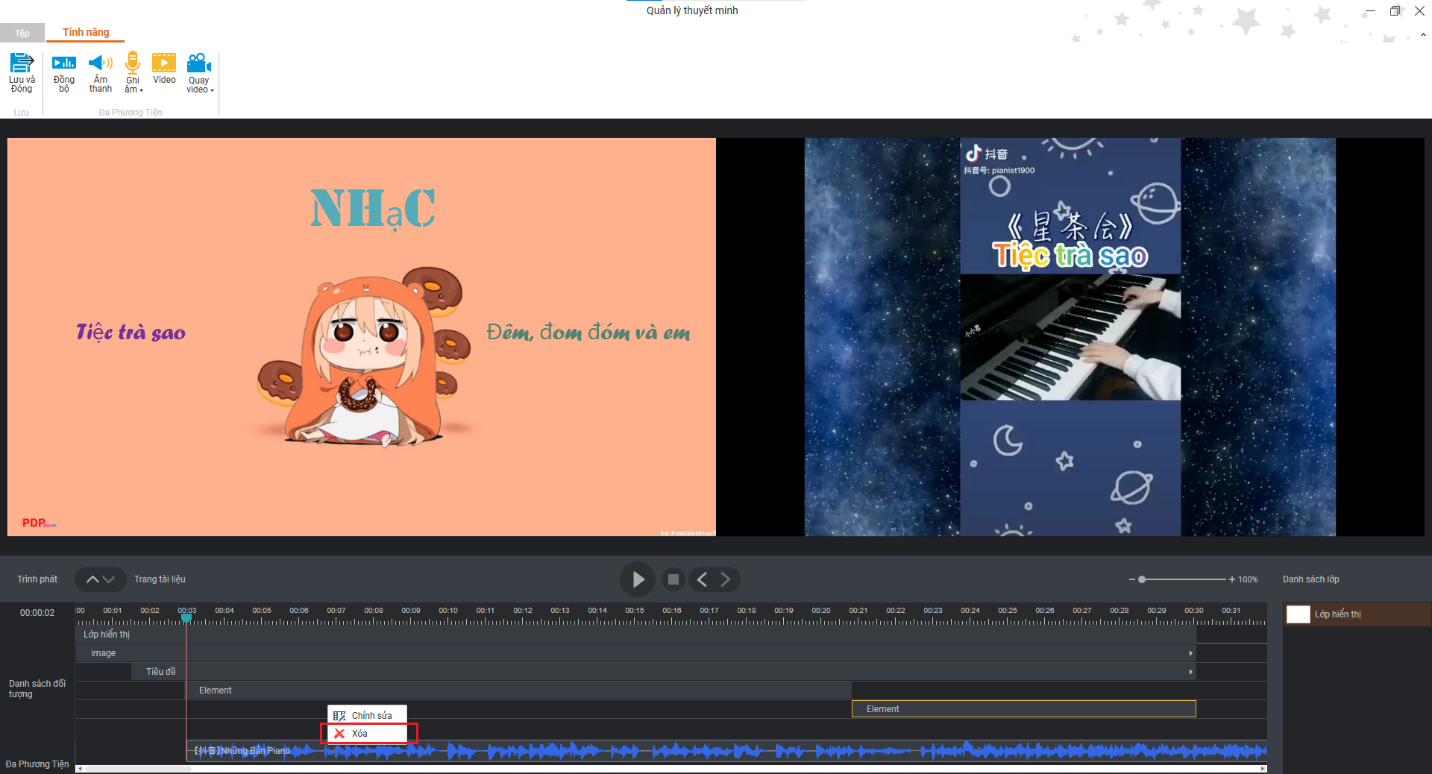Click the teal playhead marker on the timeline

pyautogui.click(x=186, y=618)
